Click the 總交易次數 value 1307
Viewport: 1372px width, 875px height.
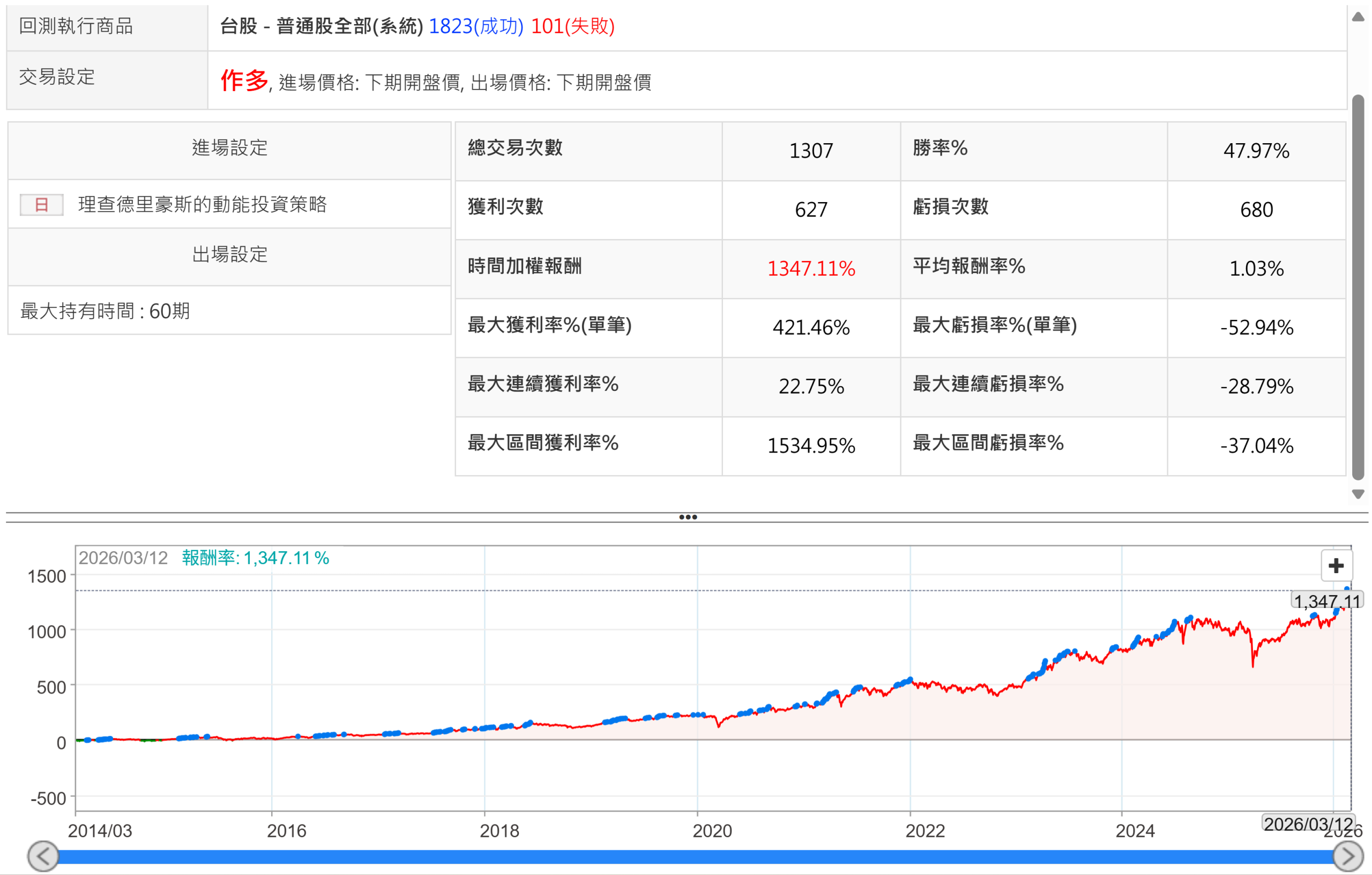pos(811,151)
